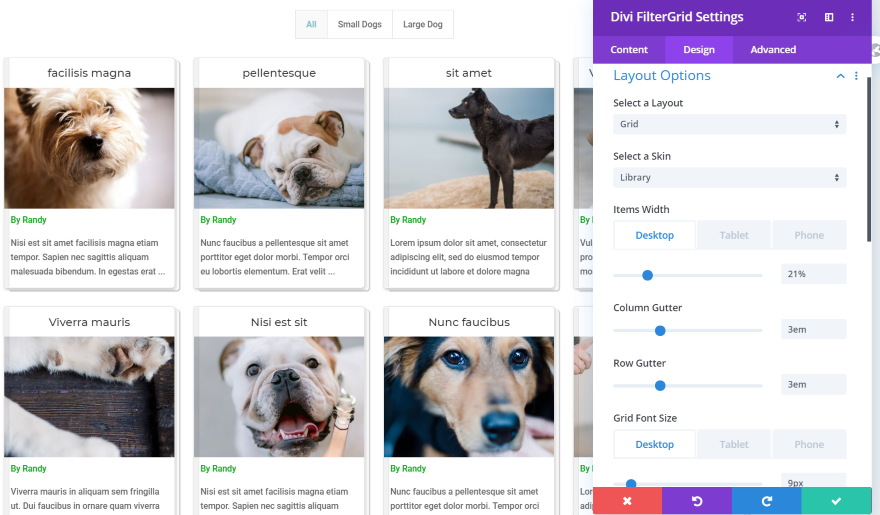Open the facilisis magna card title
Screen dimensions: 880x515
coord(89,73)
